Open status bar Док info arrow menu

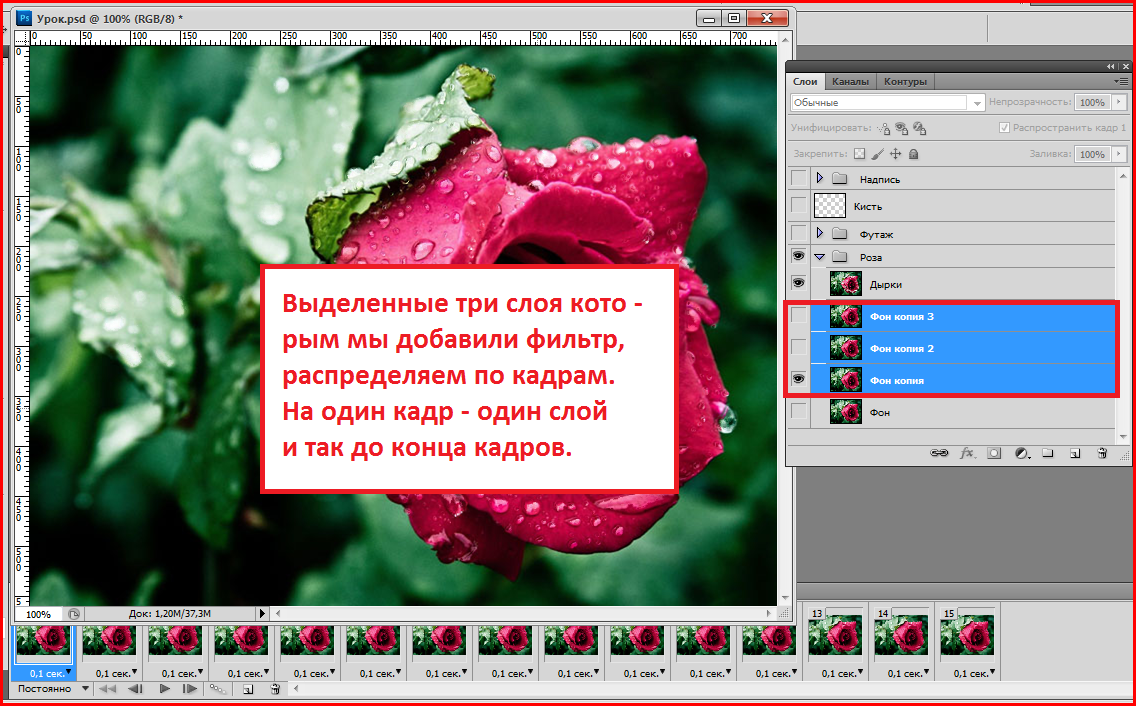tap(263, 614)
